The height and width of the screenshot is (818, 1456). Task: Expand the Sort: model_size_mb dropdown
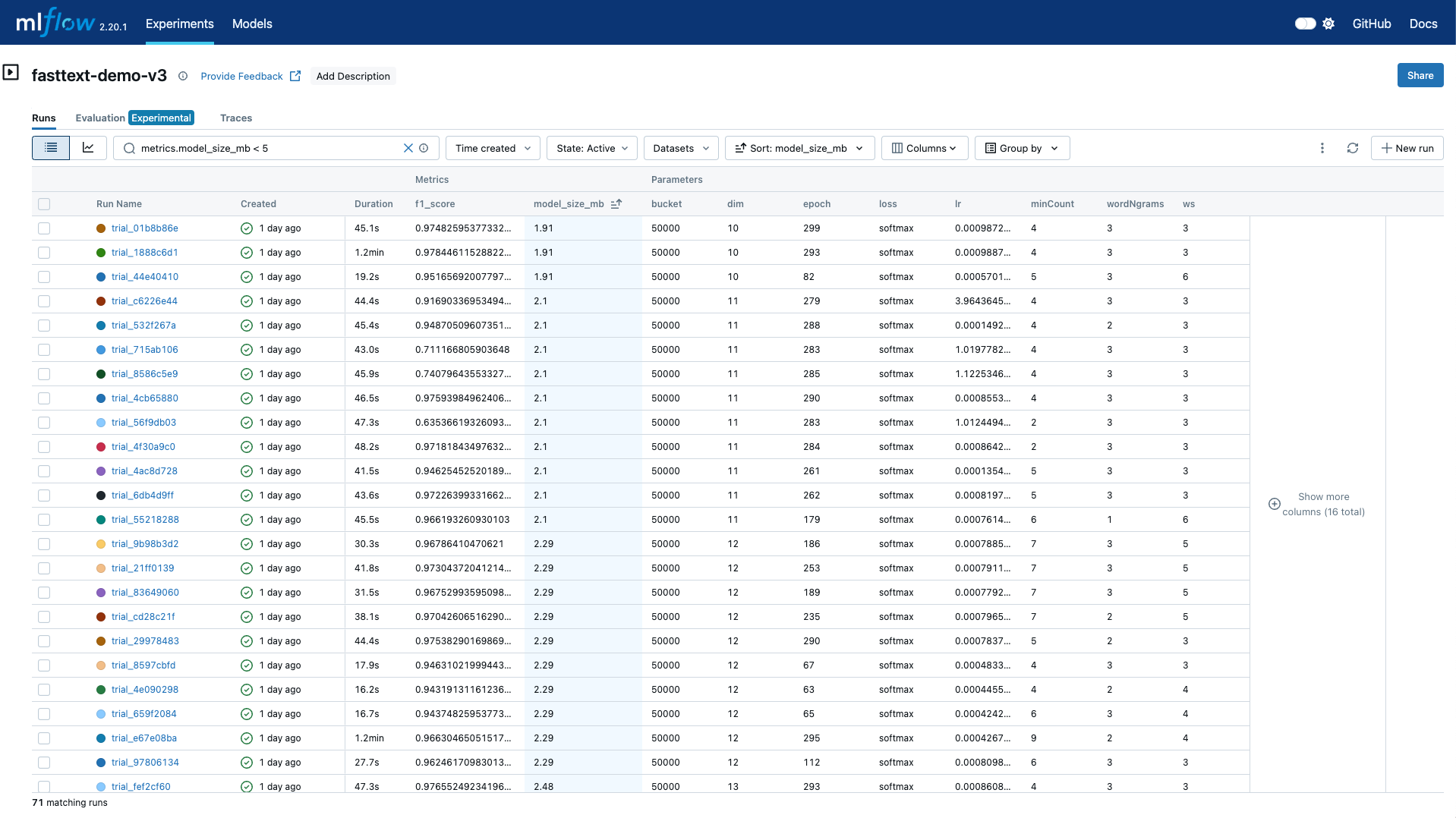799,148
